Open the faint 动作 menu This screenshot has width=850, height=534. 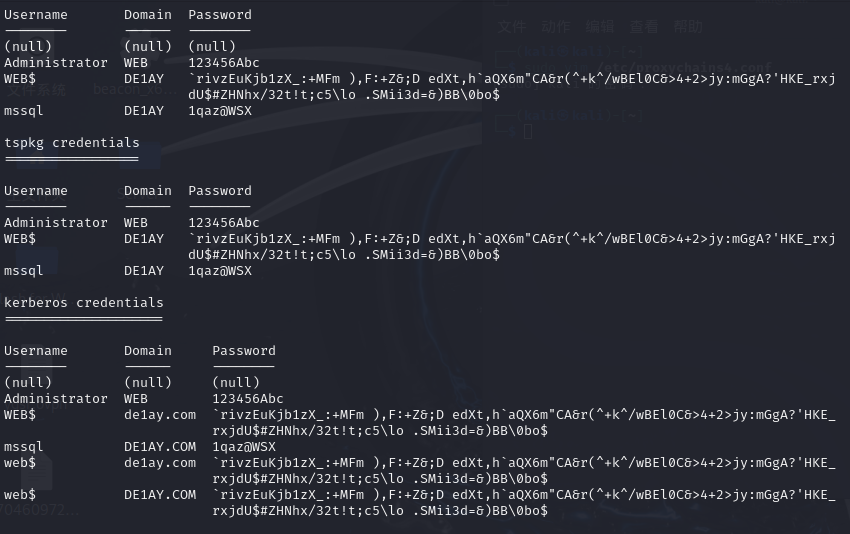click(x=556, y=27)
